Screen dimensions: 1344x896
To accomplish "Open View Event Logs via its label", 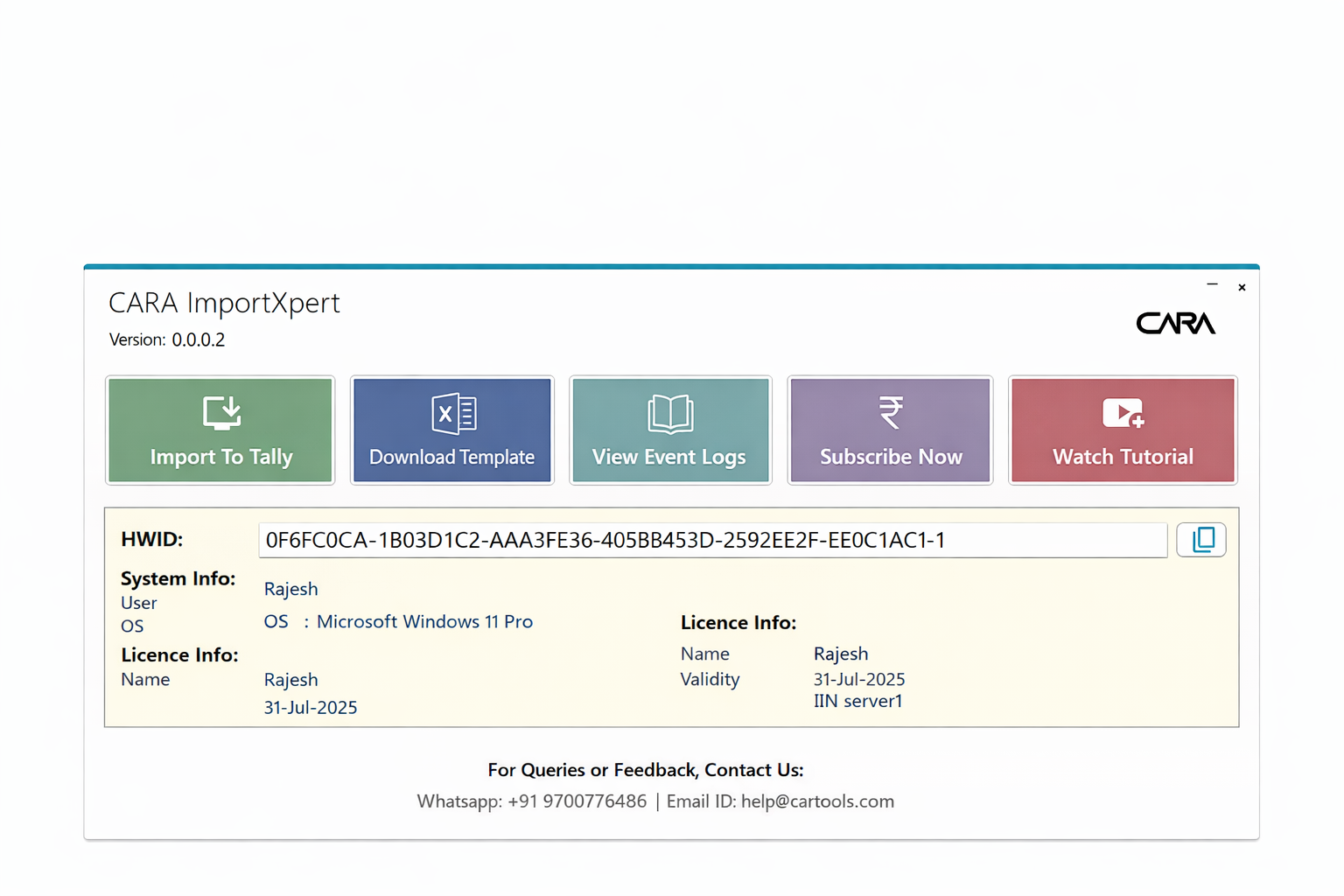I will click(x=669, y=457).
